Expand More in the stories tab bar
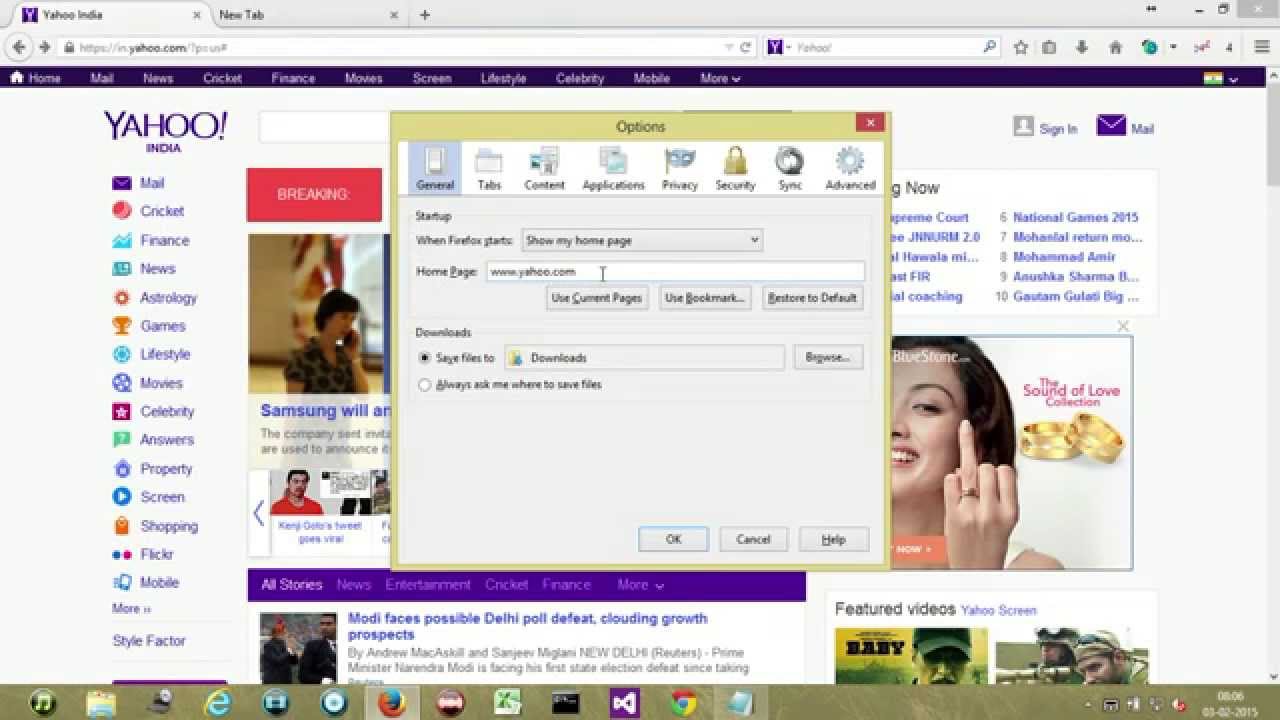 point(641,585)
